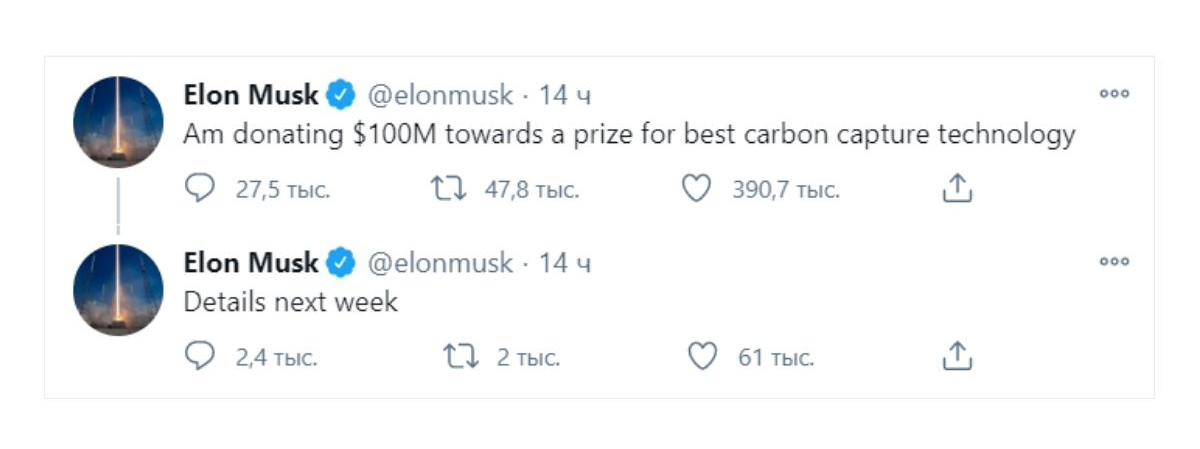Like the carbon capture prize tweet
The width and height of the screenshot is (1200, 449).
[696, 189]
